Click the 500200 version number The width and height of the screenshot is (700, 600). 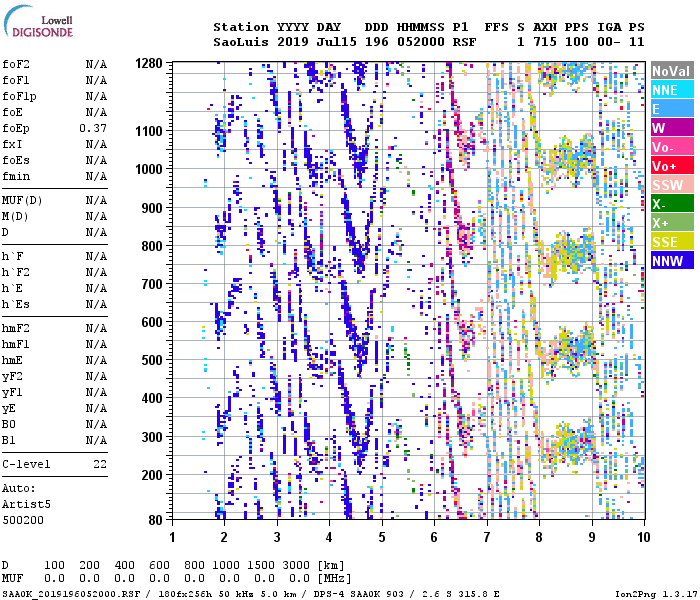pos(23,520)
